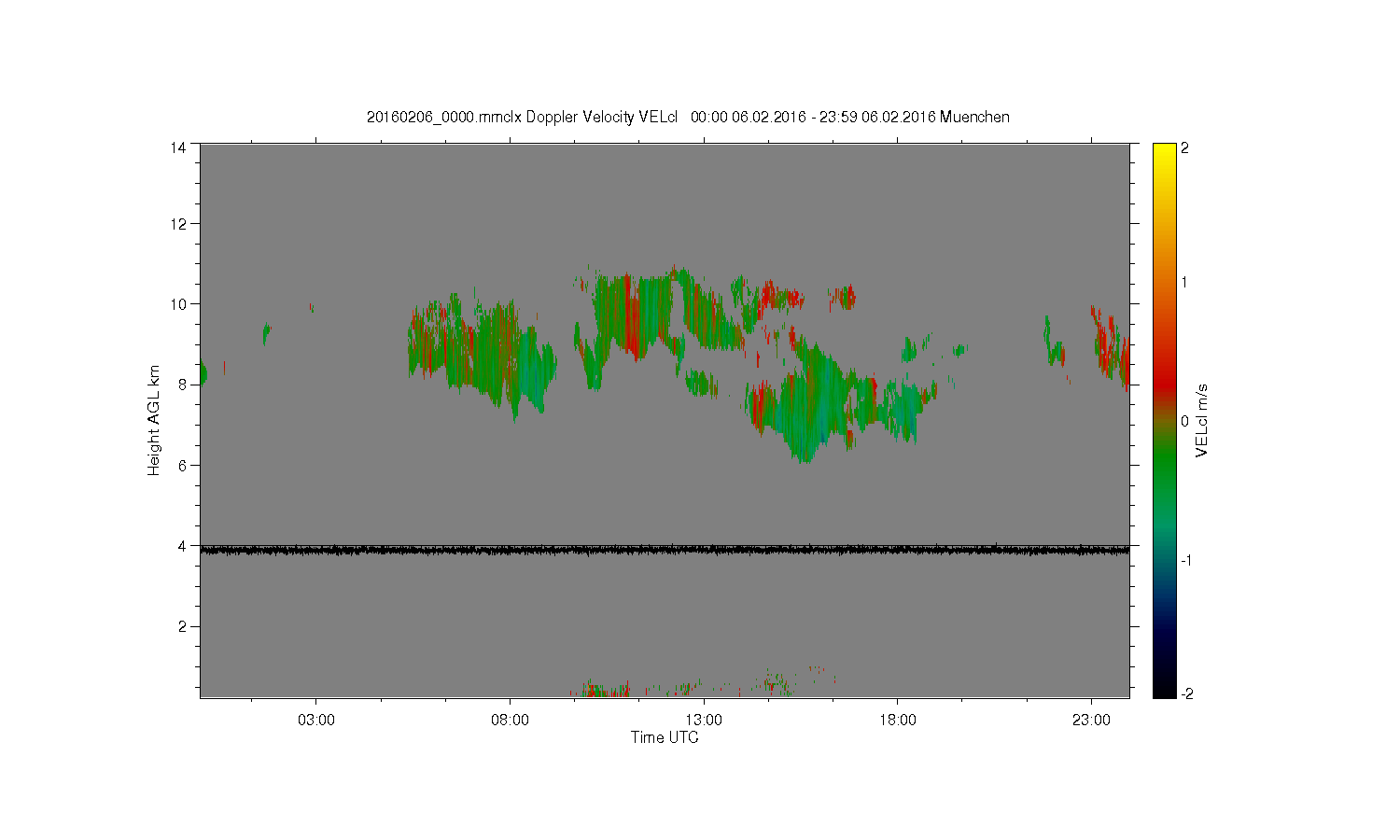
Task: Click the height tick label 10
Action: click(178, 304)
